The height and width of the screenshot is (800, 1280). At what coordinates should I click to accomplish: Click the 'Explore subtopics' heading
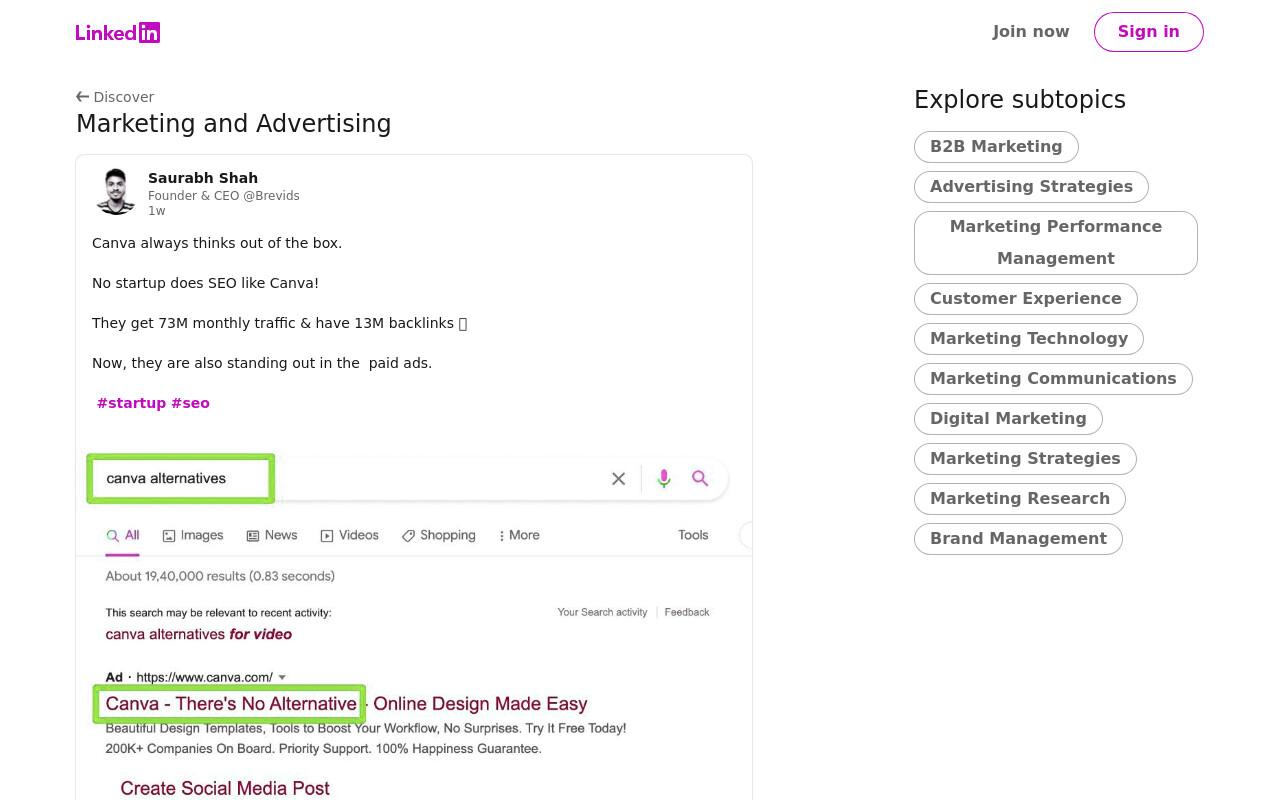pyautogui.click(x=1020, y=100)
